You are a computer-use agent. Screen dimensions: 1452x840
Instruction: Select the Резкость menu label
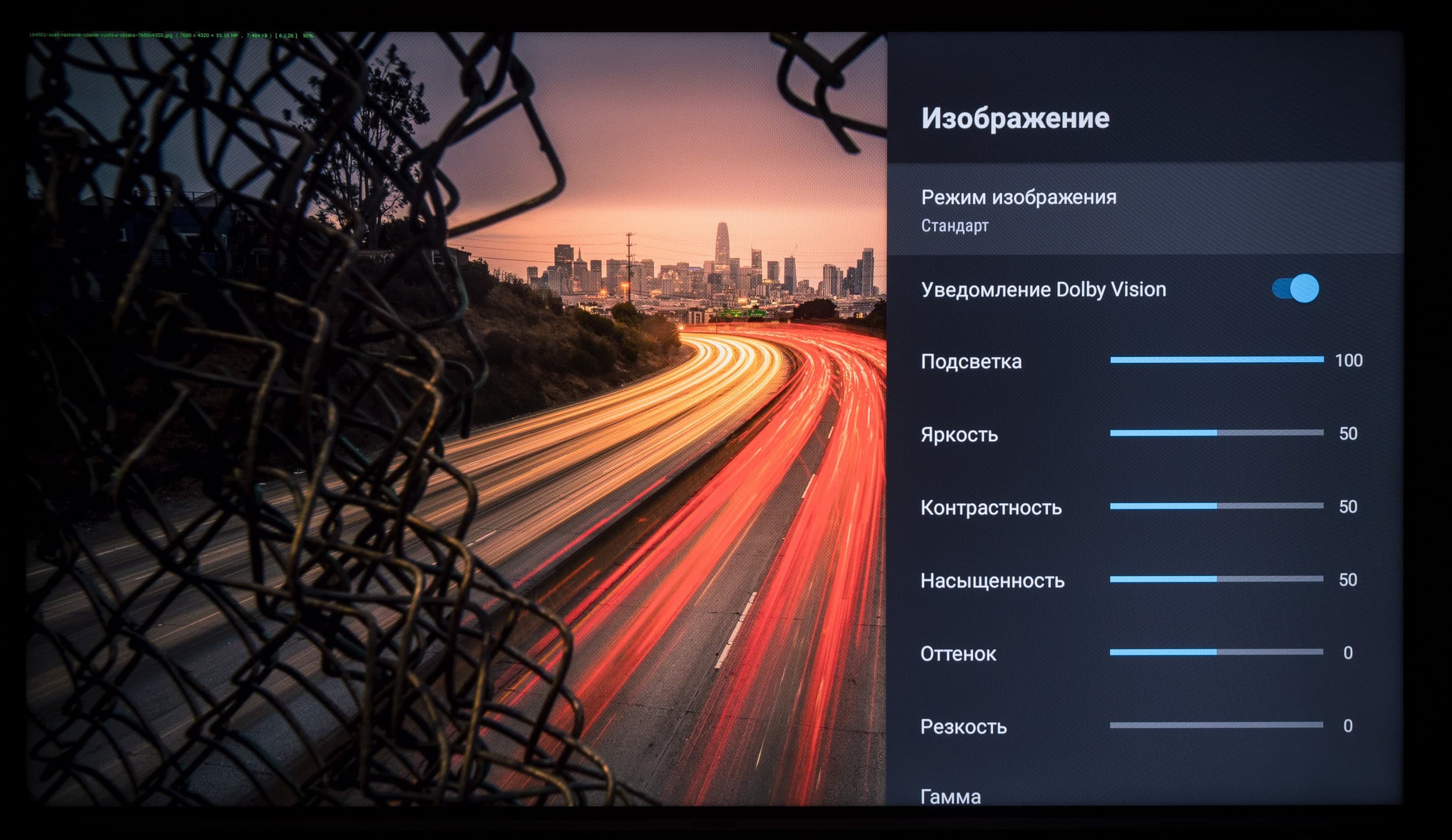[x=963, y=727]
